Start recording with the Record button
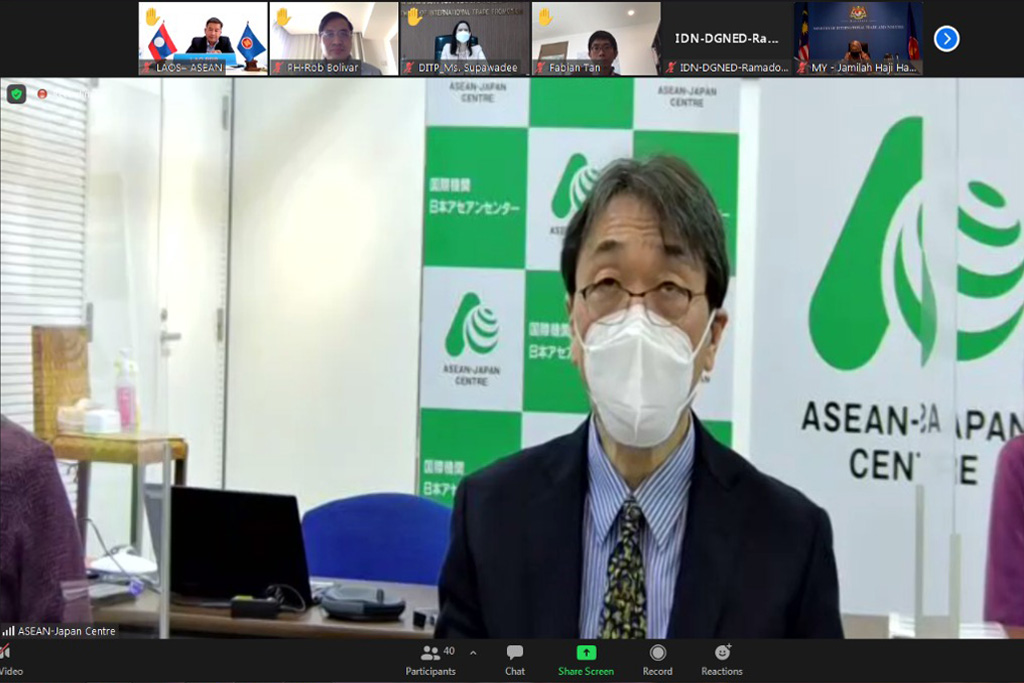Screen dimensions: 1024x683 (x=657, y=660)
